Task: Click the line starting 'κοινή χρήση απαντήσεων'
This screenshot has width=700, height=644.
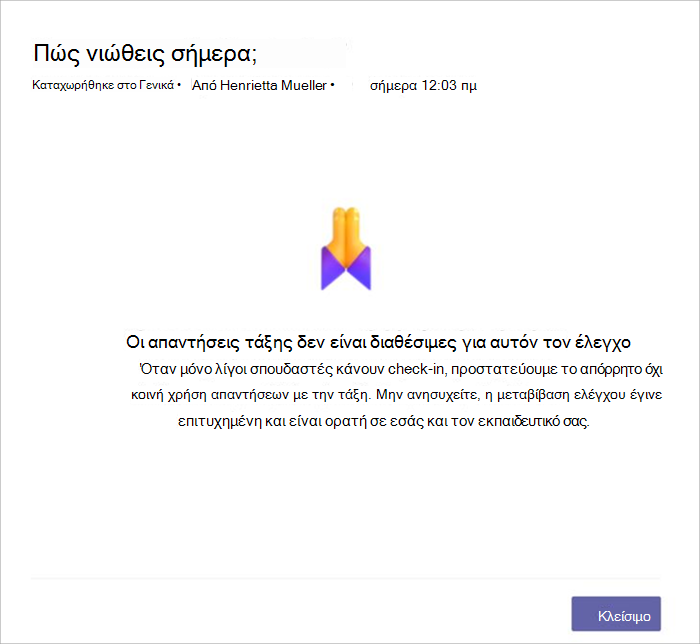Action: click(x=396, y=395)
